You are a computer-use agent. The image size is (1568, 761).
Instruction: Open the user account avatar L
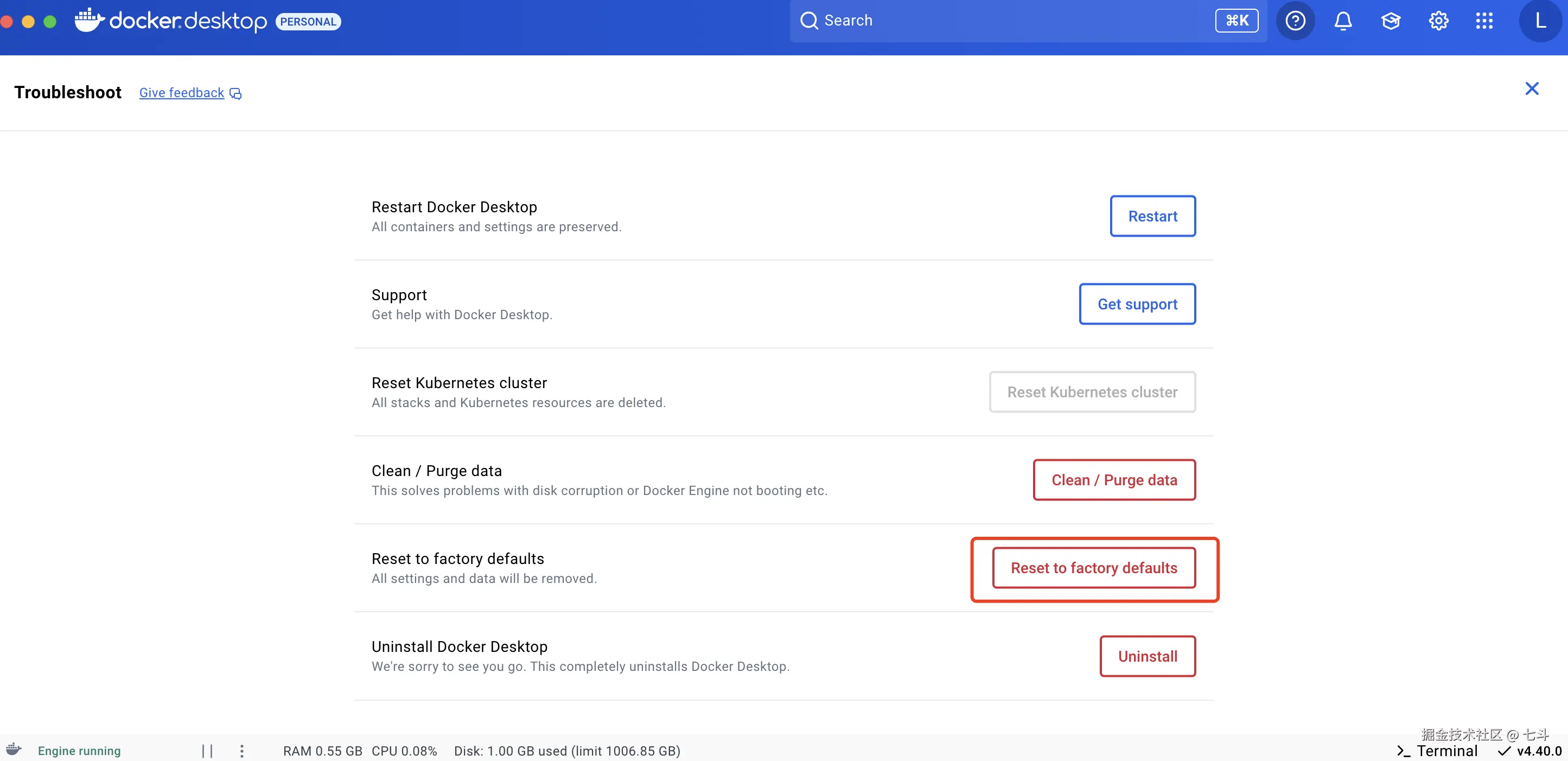(1540, 21)
